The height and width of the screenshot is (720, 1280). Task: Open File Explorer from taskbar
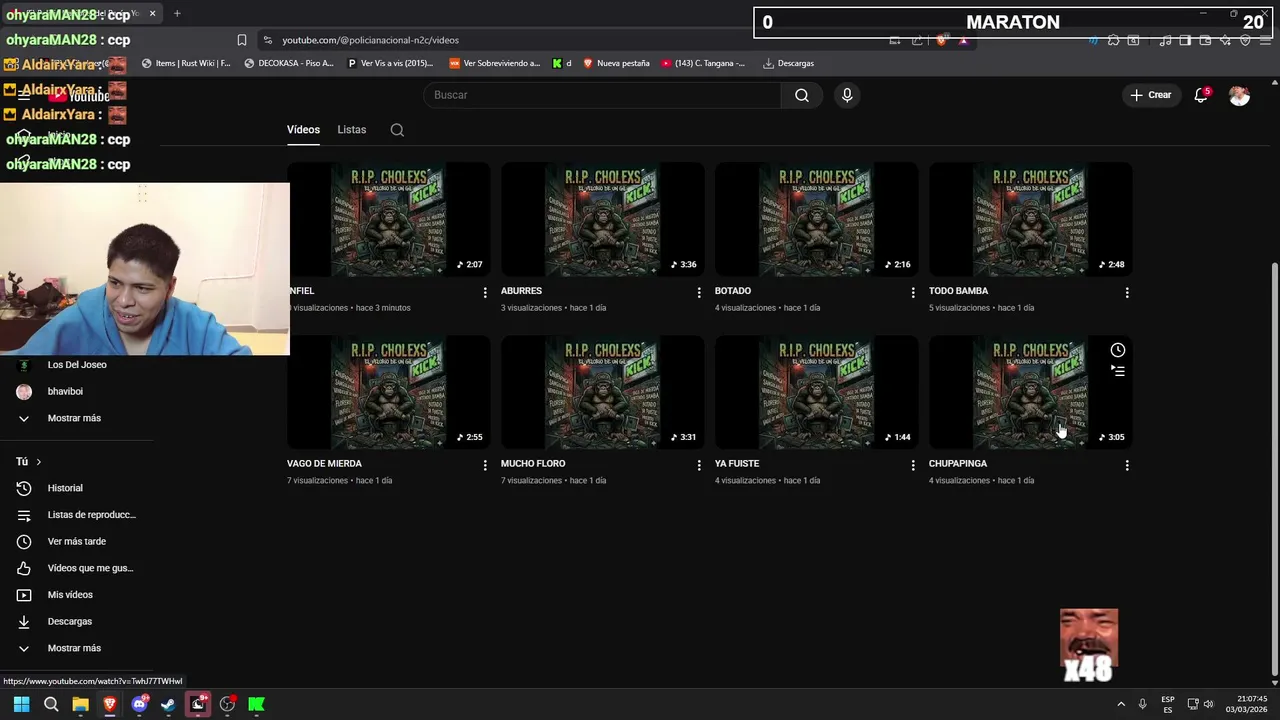pyautogui.click(x=80, y=704)
